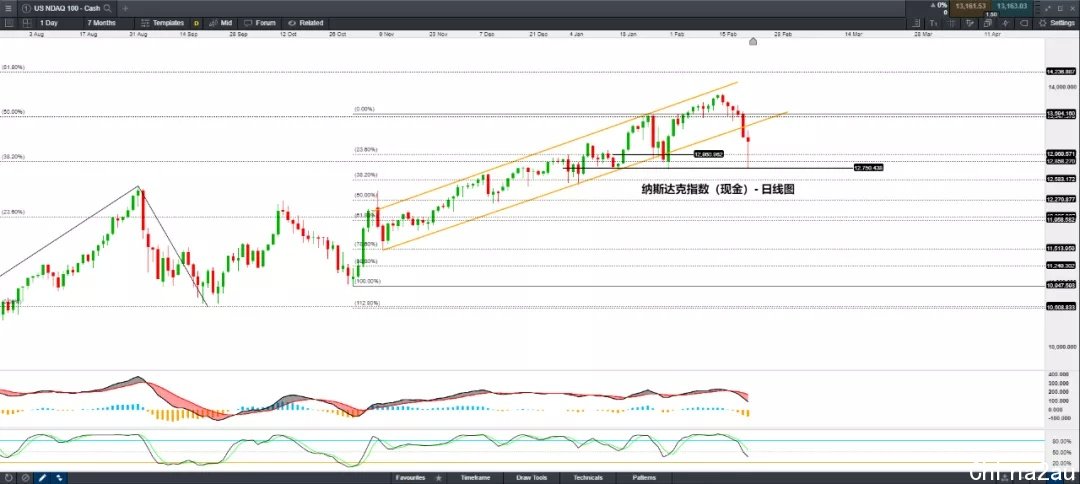Click the yellow D badge

(196, 23)
